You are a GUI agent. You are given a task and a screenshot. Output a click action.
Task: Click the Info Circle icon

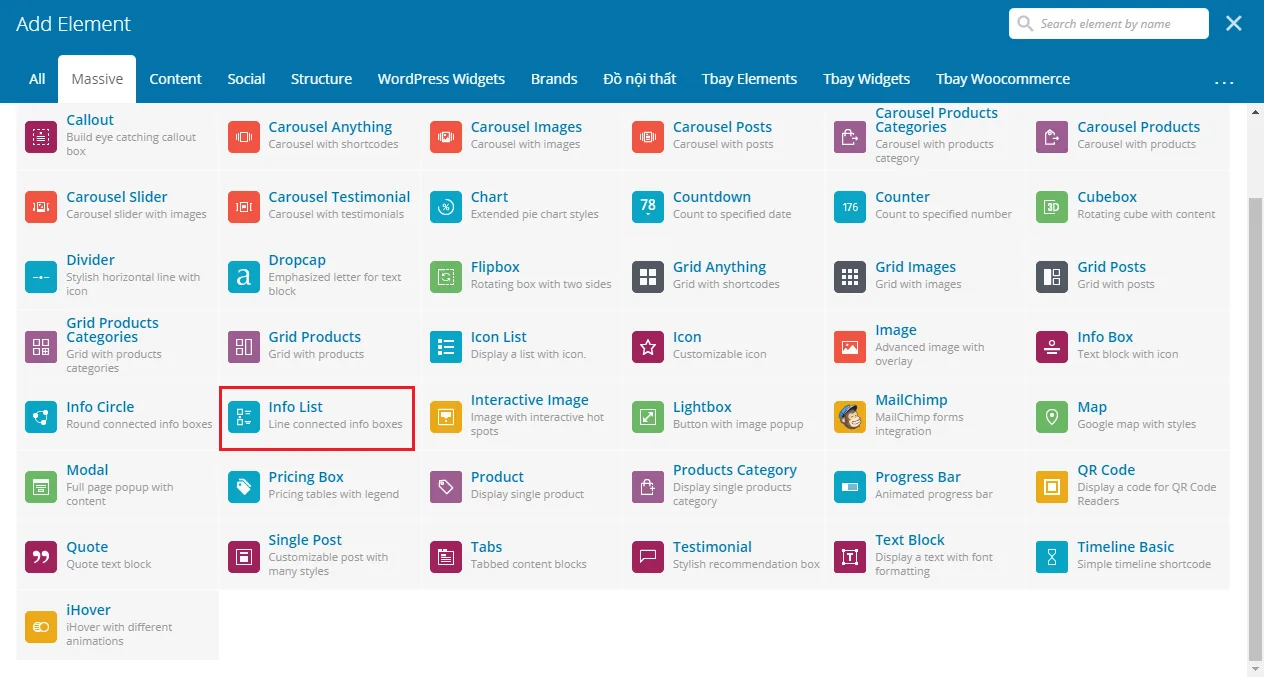point(41,417)
